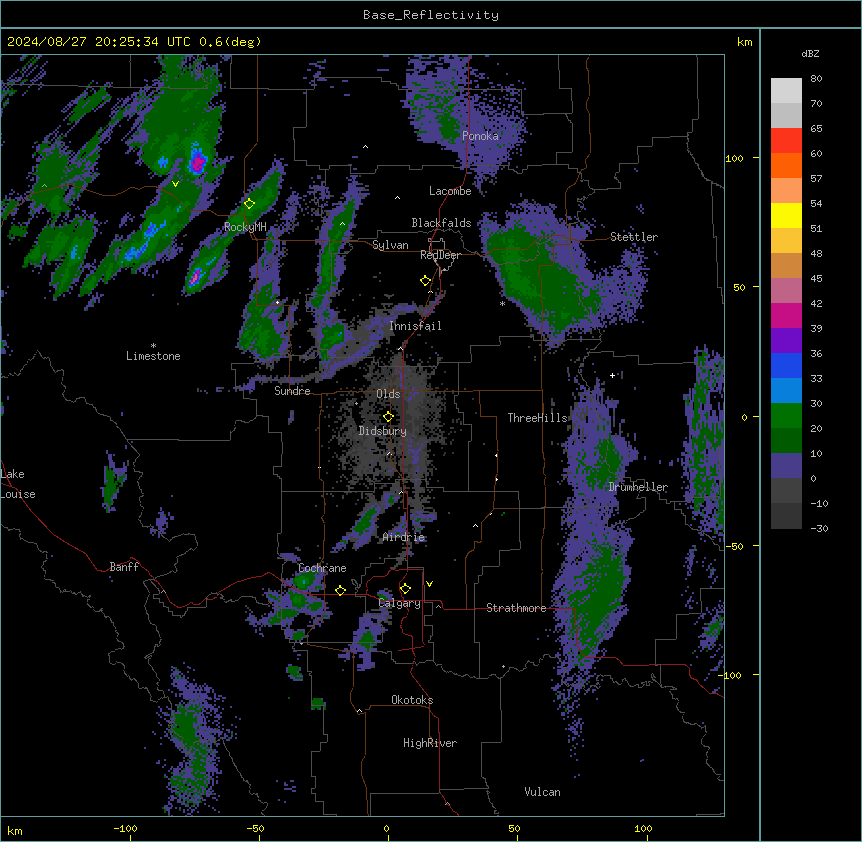862x842 pixels.
Task: Click the RockyMH label
Action: 245,227
